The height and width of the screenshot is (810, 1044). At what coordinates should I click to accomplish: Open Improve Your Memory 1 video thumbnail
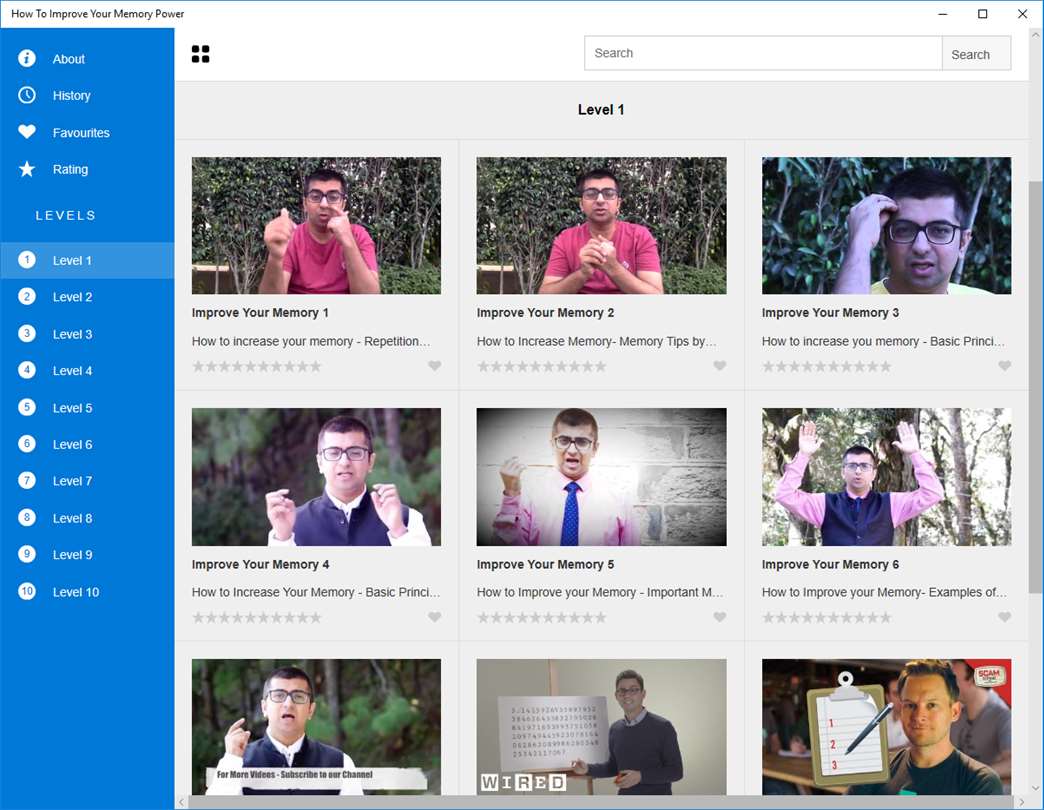click(x=316, y=226)
